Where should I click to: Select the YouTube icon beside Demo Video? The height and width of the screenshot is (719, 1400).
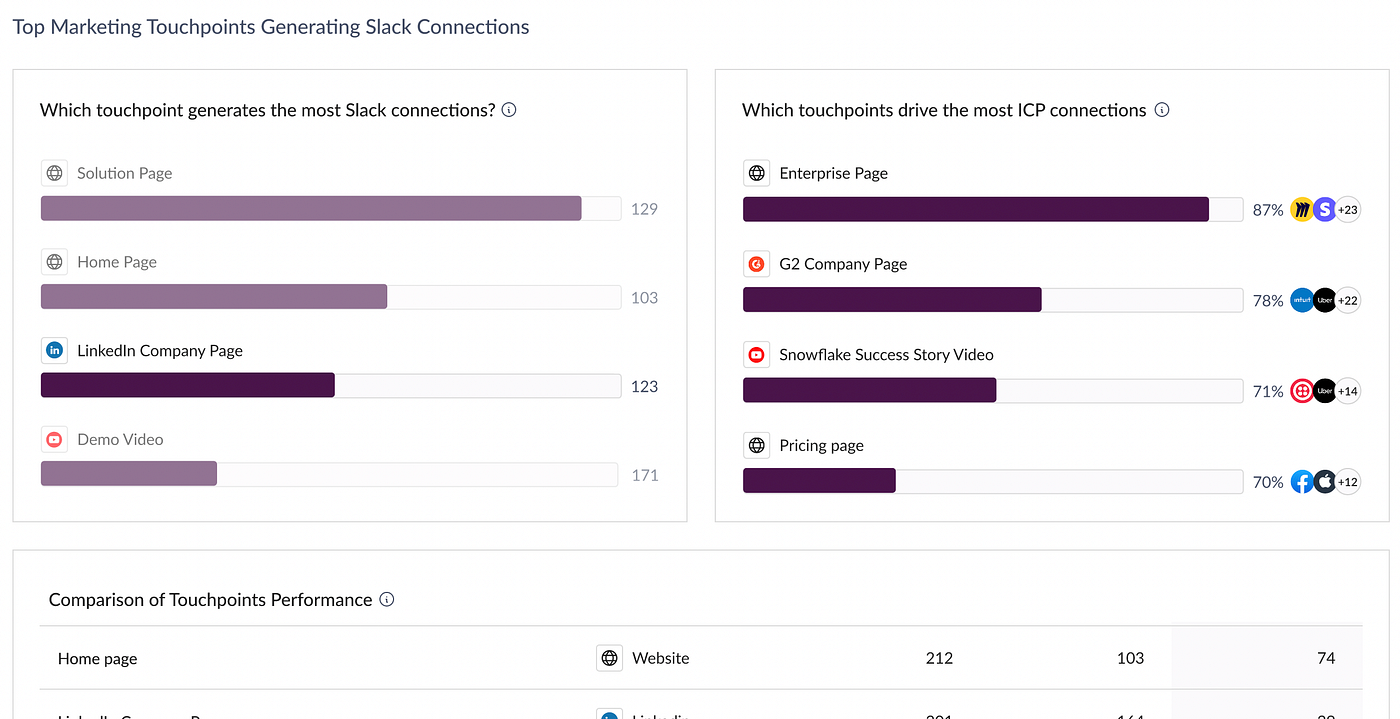[54, 439]
